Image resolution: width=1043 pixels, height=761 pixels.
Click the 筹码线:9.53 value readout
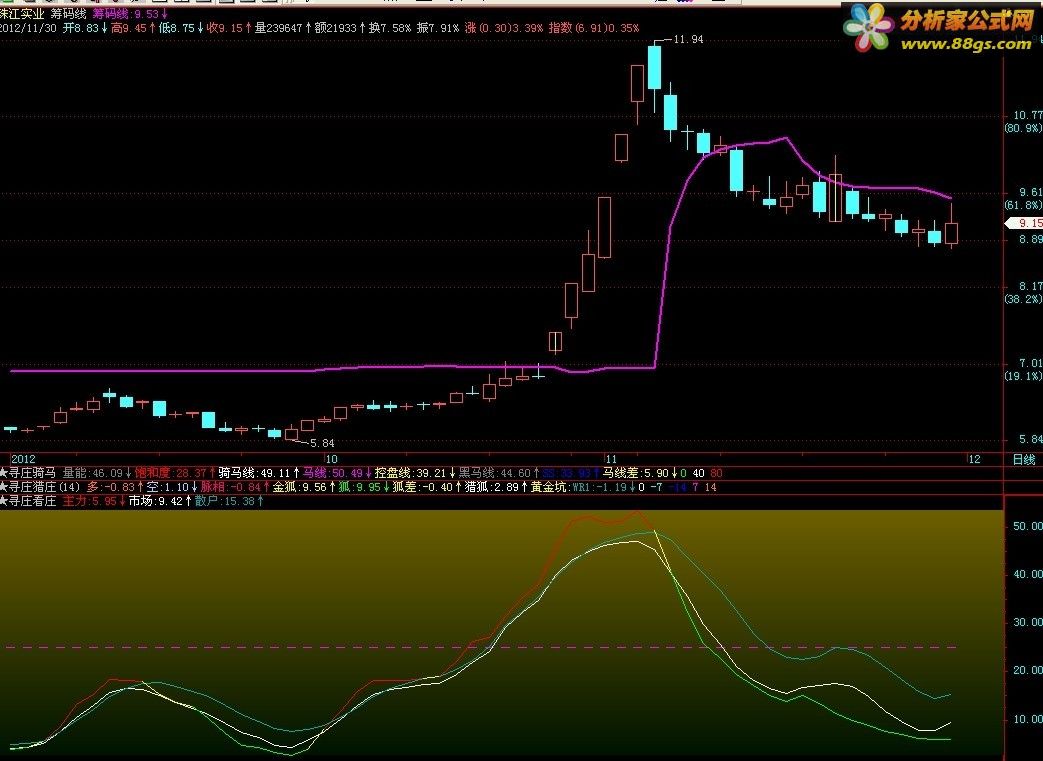(x=130, y=13)
